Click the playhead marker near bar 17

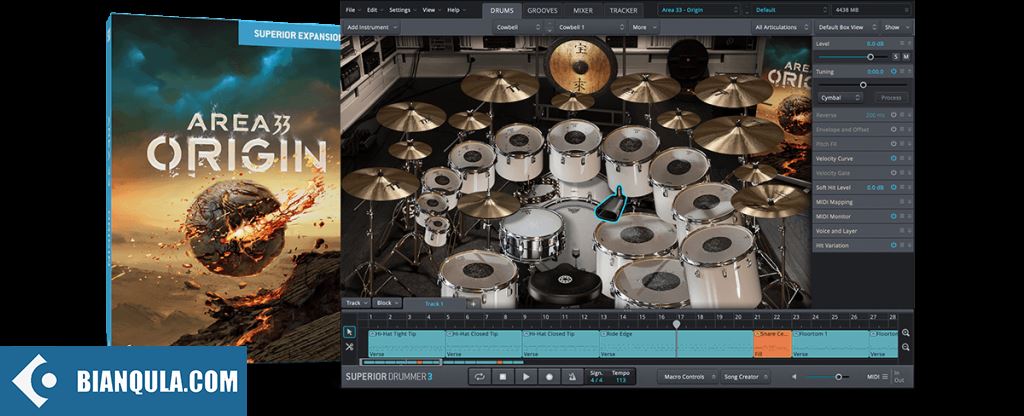tap(677, 323)
